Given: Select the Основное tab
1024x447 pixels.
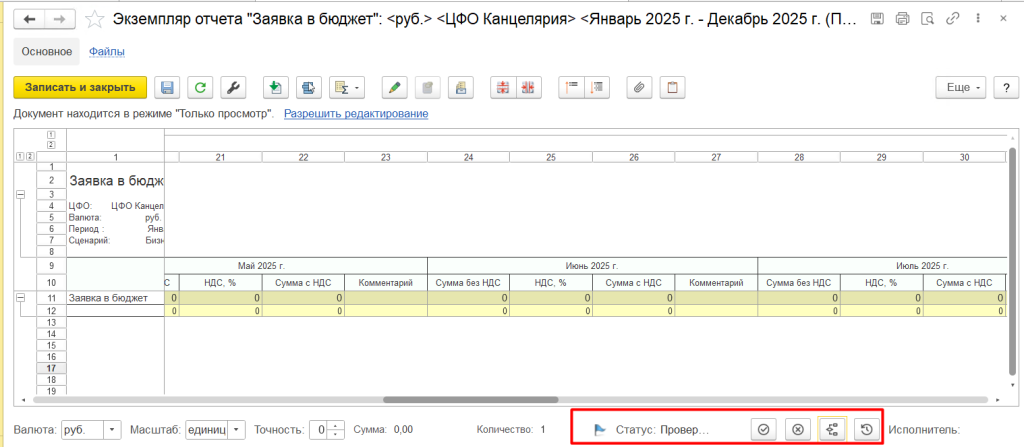Looking at the screenshot, I should (48, 51).
